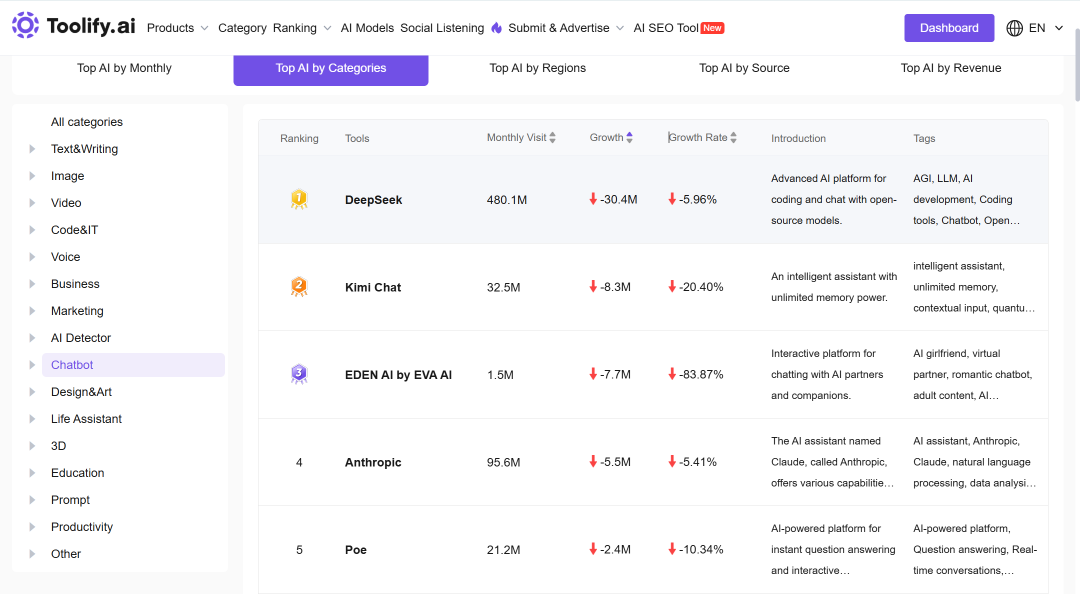The width and height of the screenshot is (1080, 594).
Task: Open Submit & Advertise dropdown
Action: 566,28
